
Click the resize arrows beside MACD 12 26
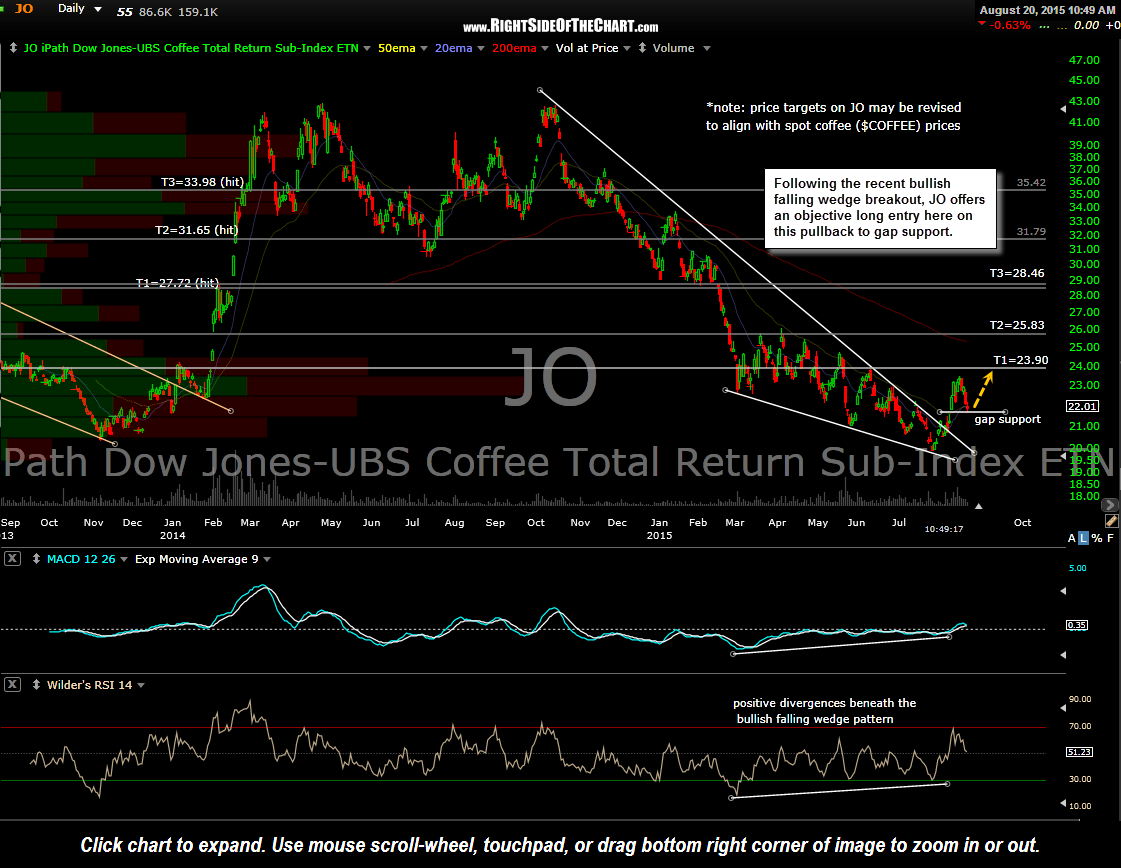click(x=36, y=559)
